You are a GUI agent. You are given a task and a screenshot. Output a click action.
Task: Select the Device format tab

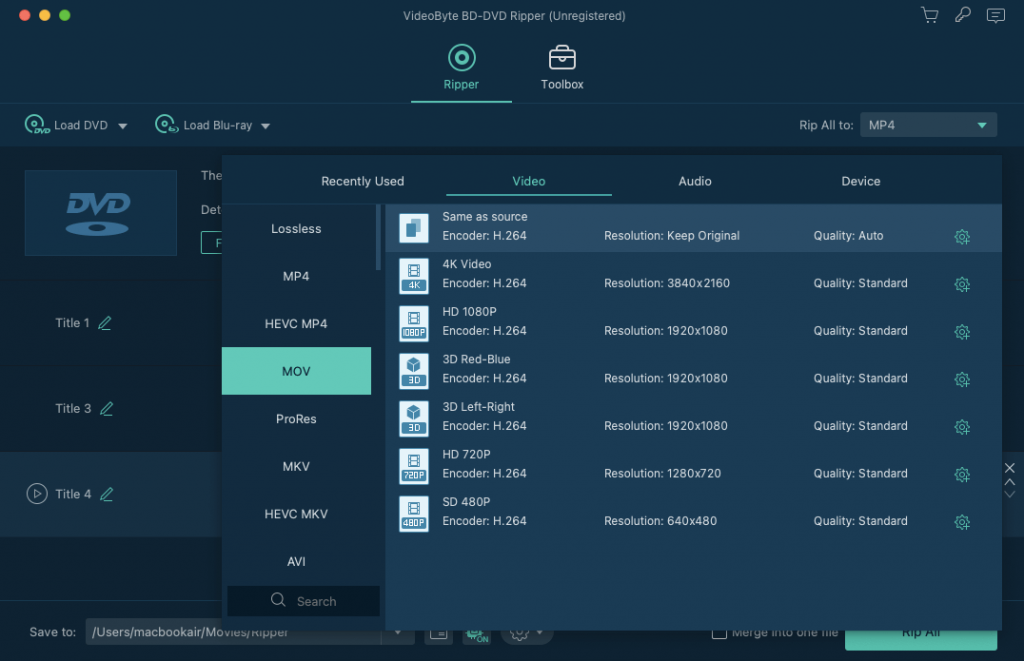(860, 181)
